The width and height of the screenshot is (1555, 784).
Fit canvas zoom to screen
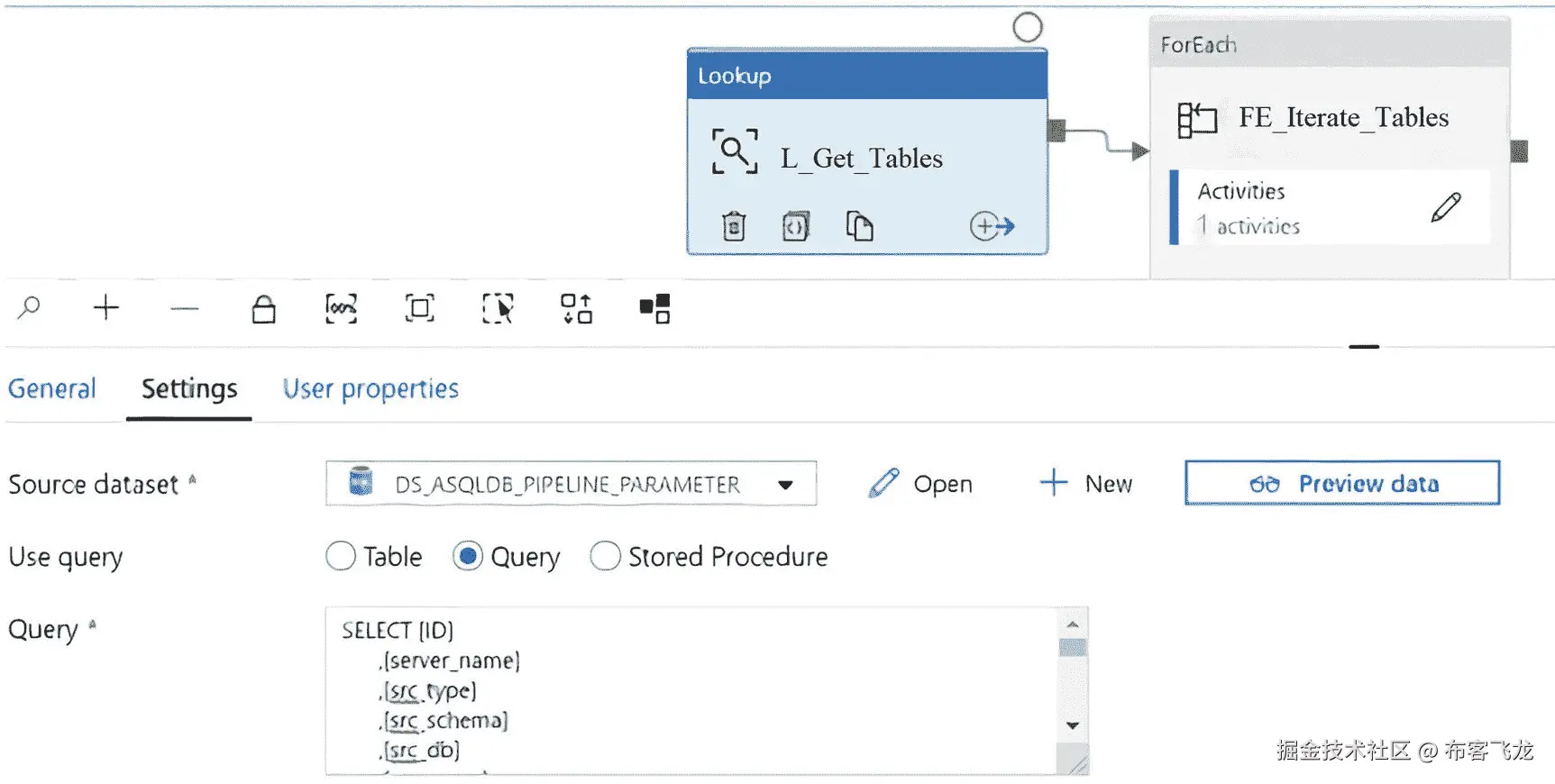point(419,308)
